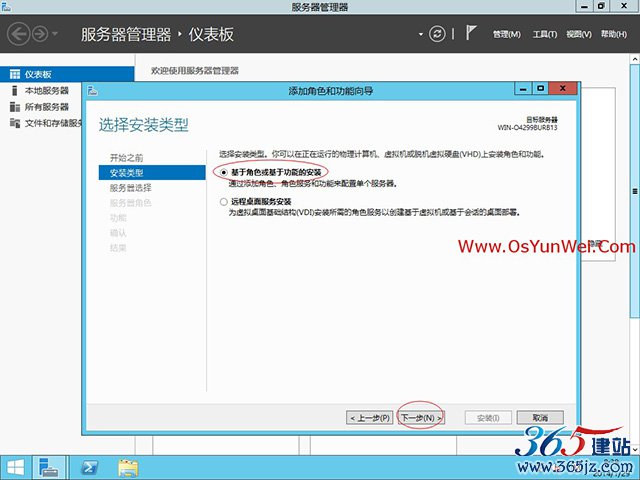
Task: Open the 工具(T) menu
Action: pos(544,34)
